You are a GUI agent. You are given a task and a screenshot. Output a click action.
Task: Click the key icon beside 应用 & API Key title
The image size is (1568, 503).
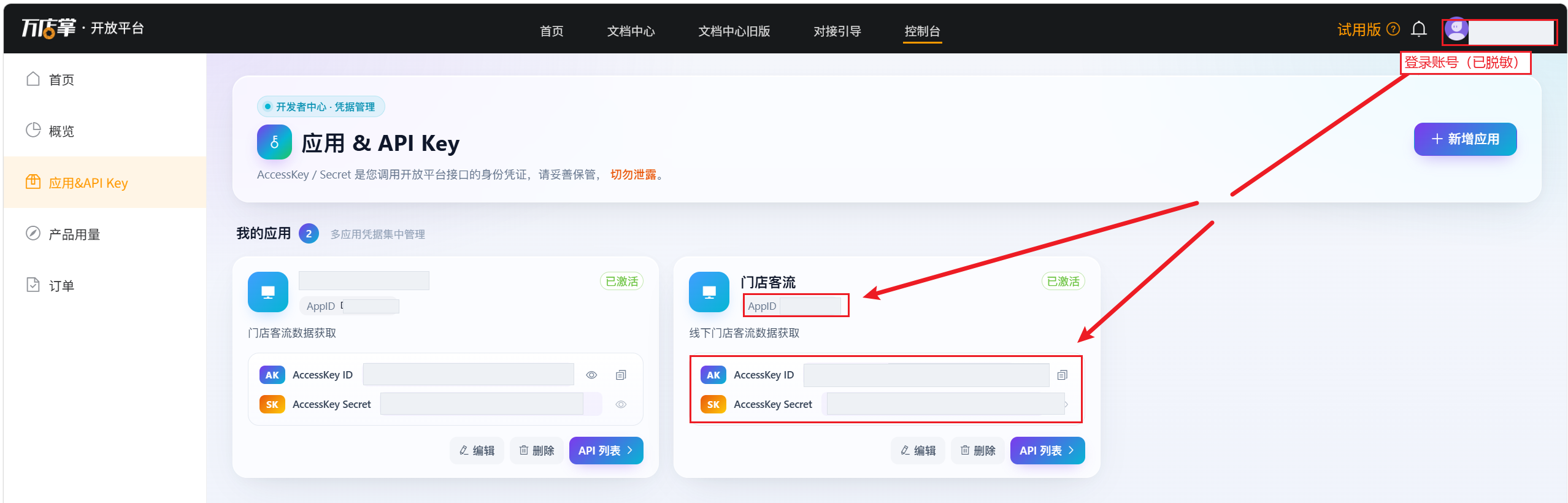[x=274, y=142]
